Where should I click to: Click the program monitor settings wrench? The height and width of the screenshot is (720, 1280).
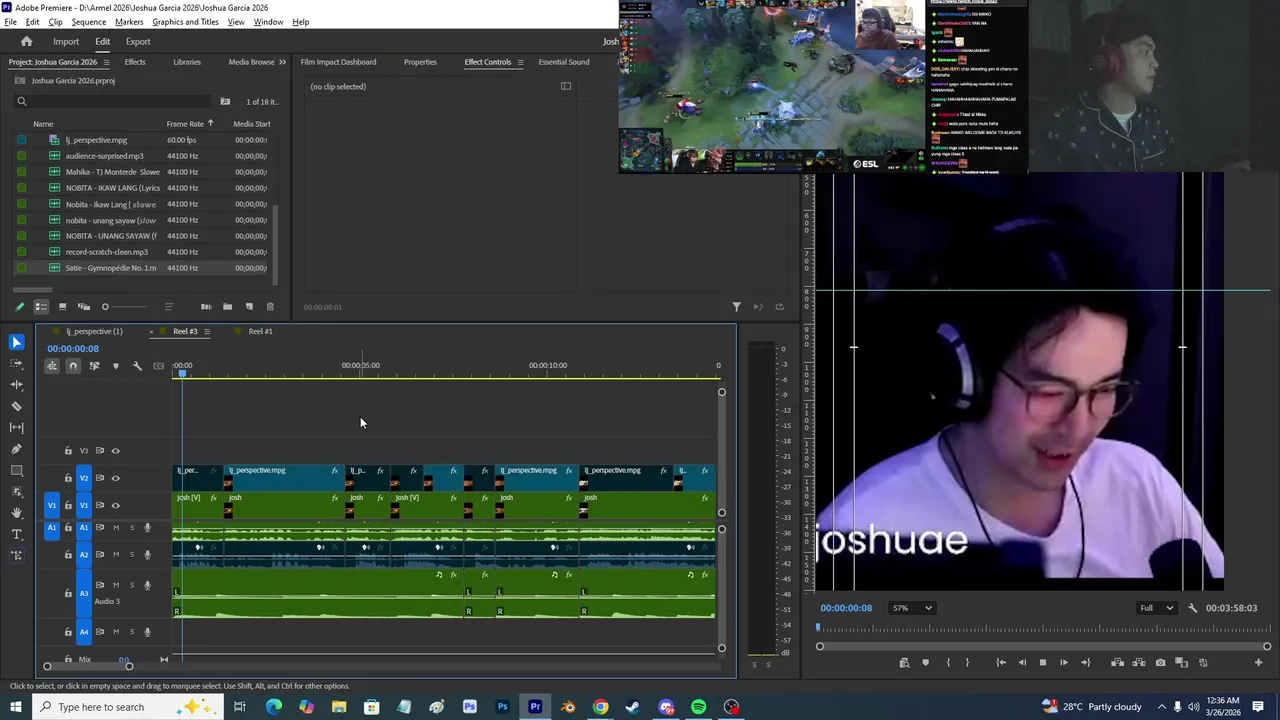1192,608
